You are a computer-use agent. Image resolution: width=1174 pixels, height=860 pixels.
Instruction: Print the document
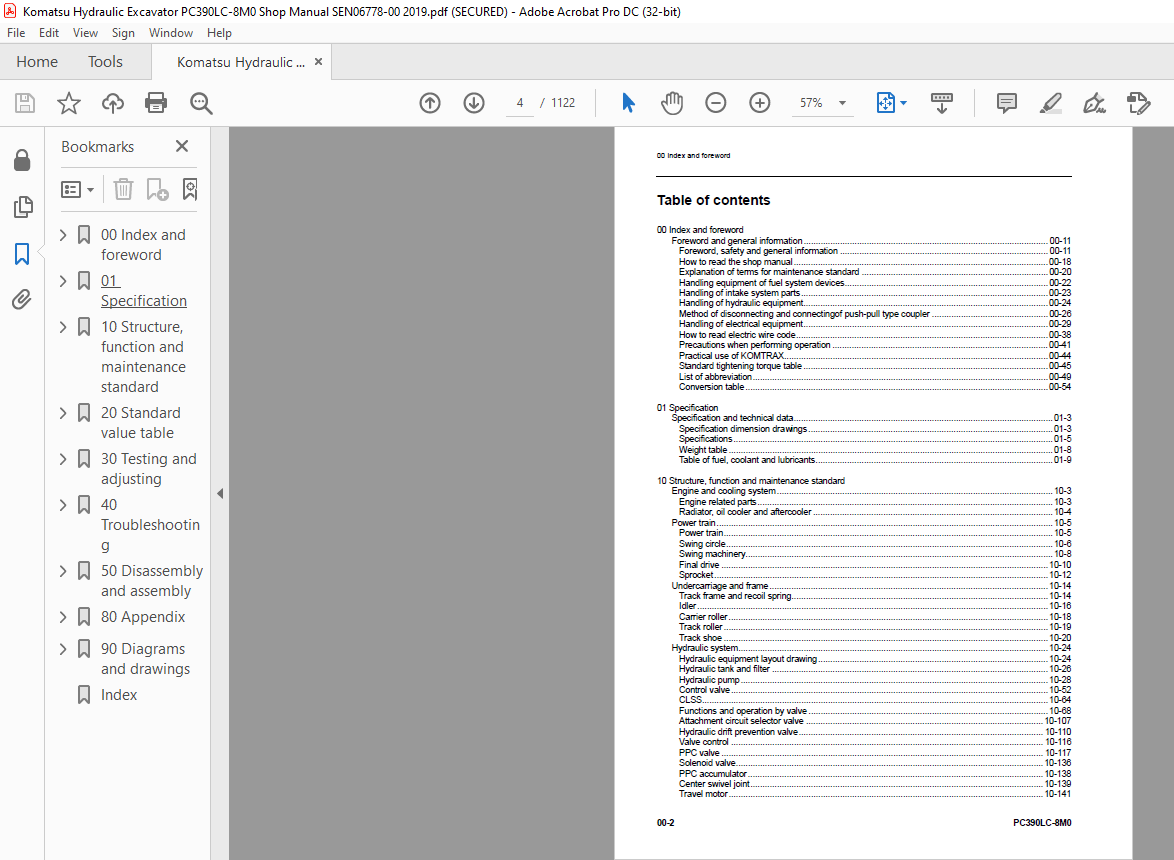coord(156,103)
